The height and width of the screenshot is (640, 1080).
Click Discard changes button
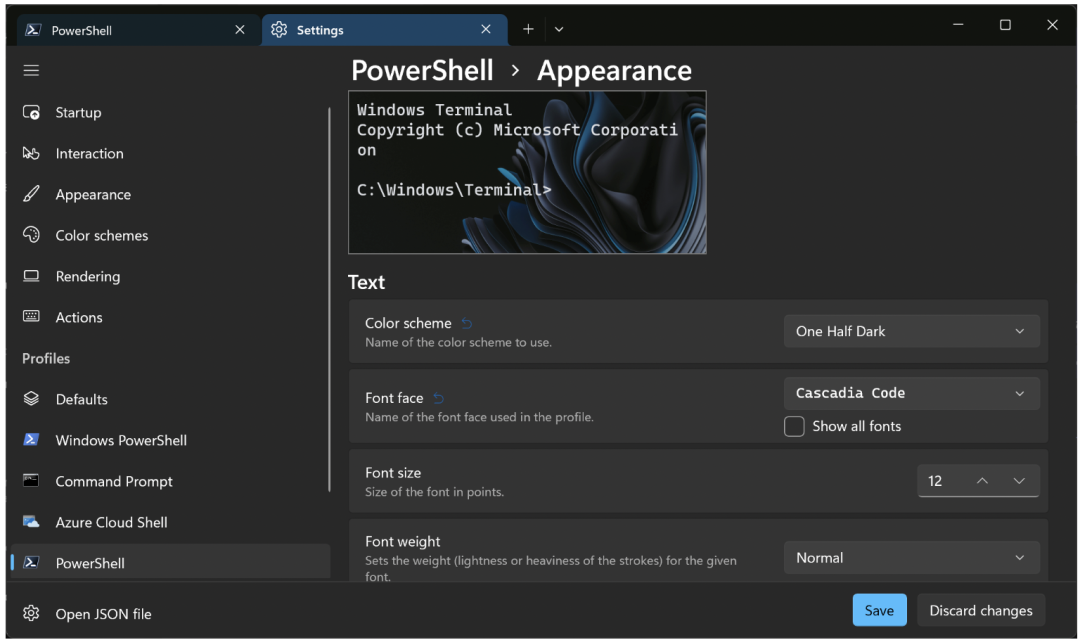point(980,610)
